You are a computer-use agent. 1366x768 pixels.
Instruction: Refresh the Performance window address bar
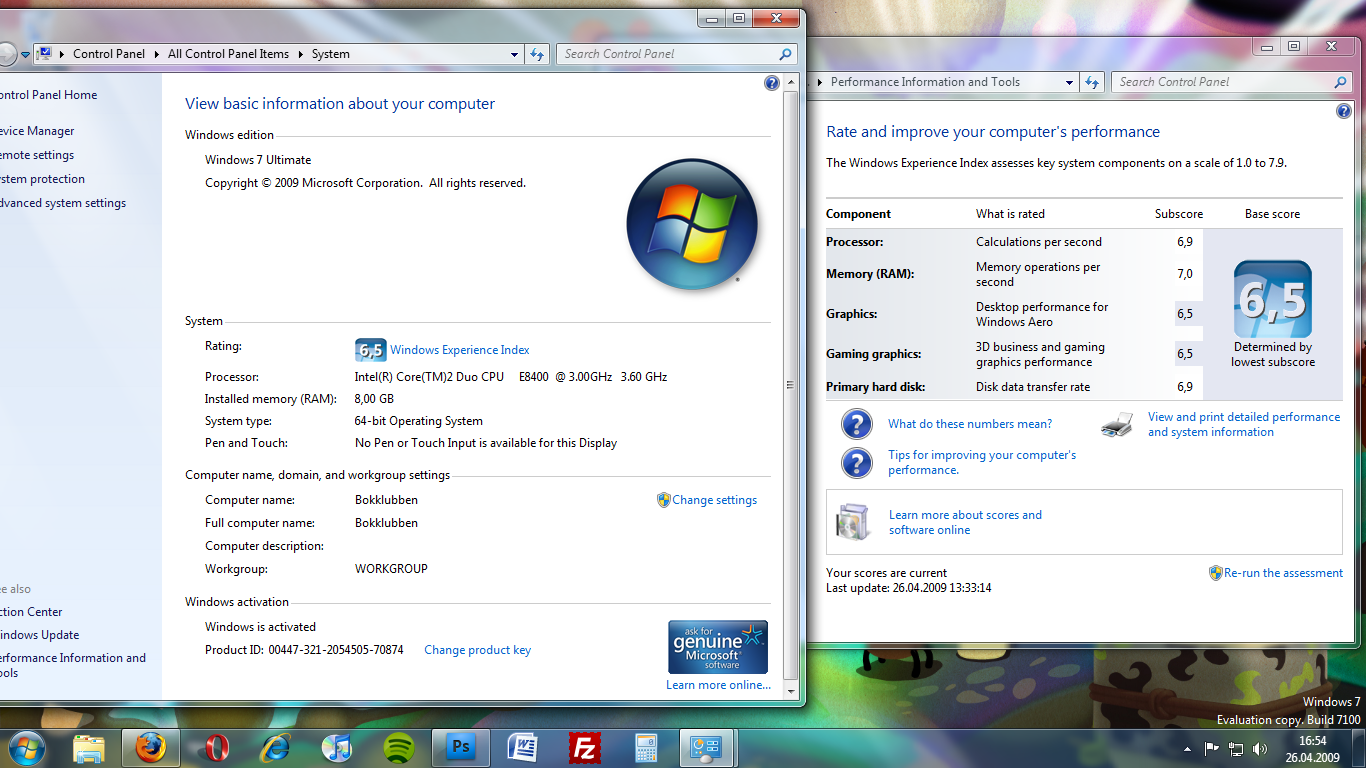coord(1092,82)
